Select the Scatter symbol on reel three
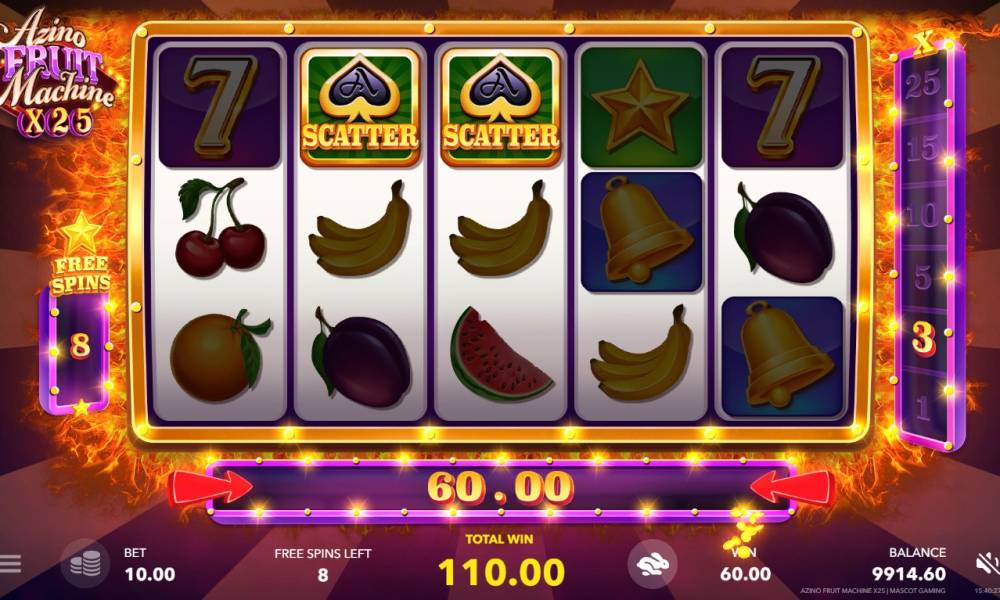The width and height of the screenshot is (1000, 600). click(x=501, y=107)
